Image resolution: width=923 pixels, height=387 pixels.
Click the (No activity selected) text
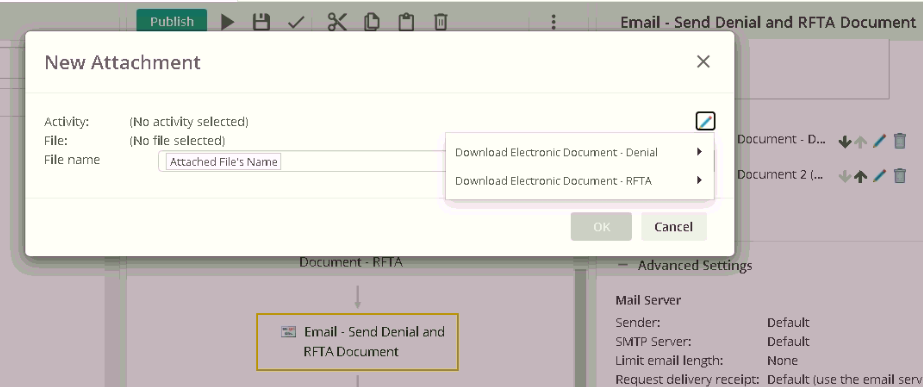point(189,122)
